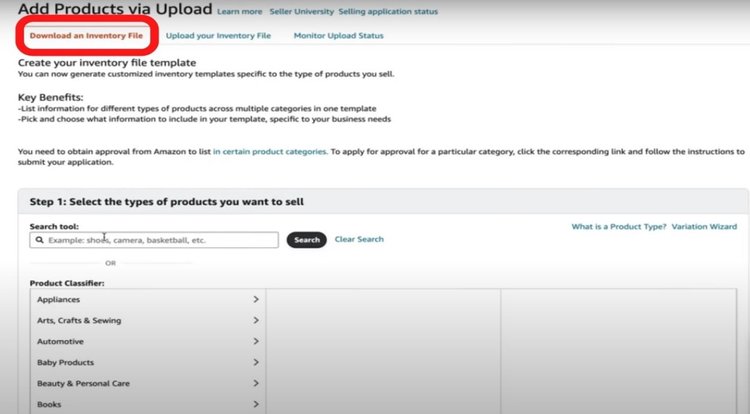Expand the Automotive category arrow
The height and width of the screenshot is (414, 750).
pyautogui.click(x=256, y=341)
